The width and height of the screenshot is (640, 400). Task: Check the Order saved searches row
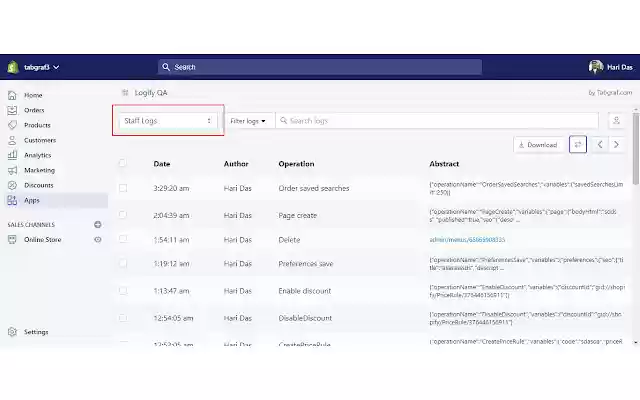(122, 188)
